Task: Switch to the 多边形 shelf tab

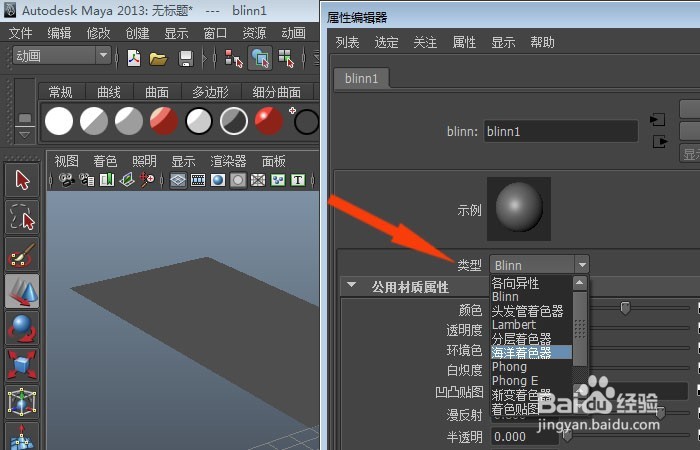Action: tap(211, 92)
